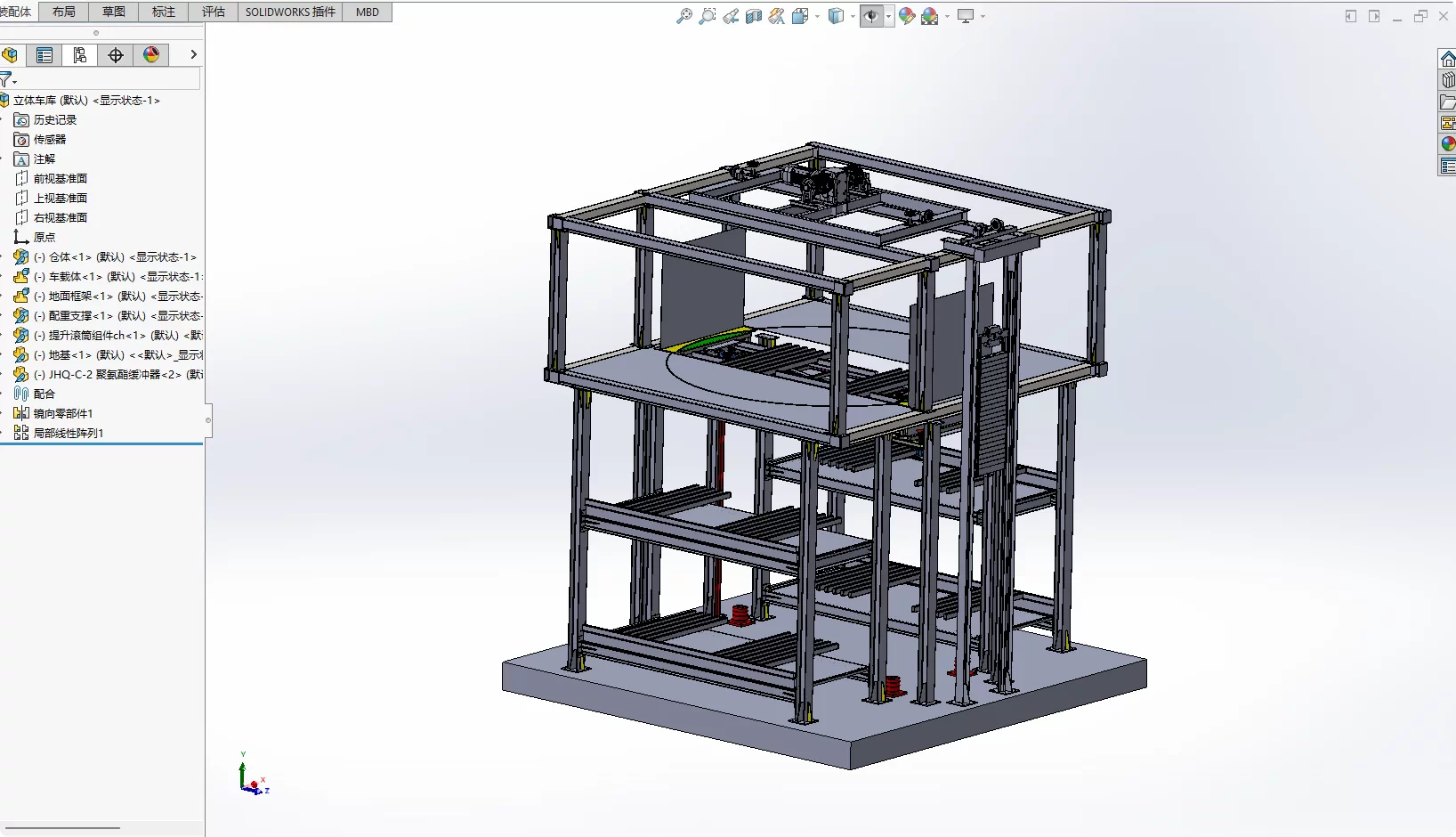Switch to the PropertyManager tab
This screenshot has width=1456, height=837.
tap(44, 55)
